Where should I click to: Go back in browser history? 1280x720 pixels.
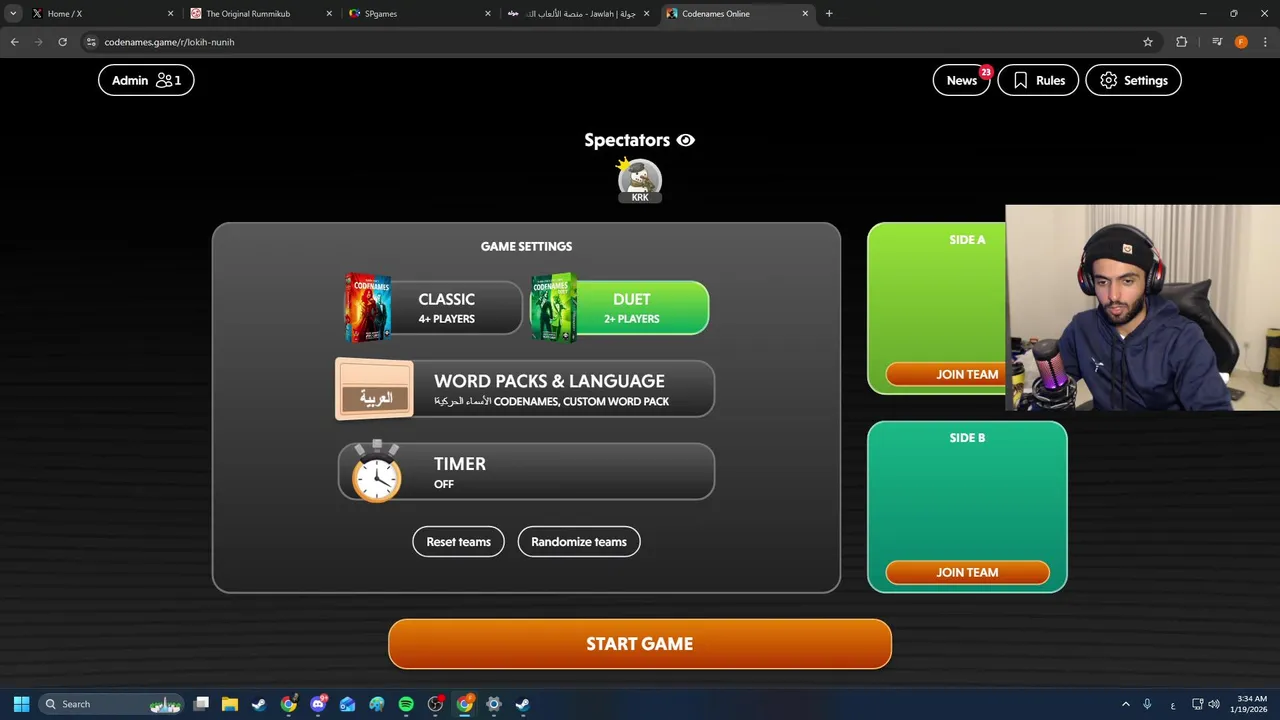pos(15,42)
